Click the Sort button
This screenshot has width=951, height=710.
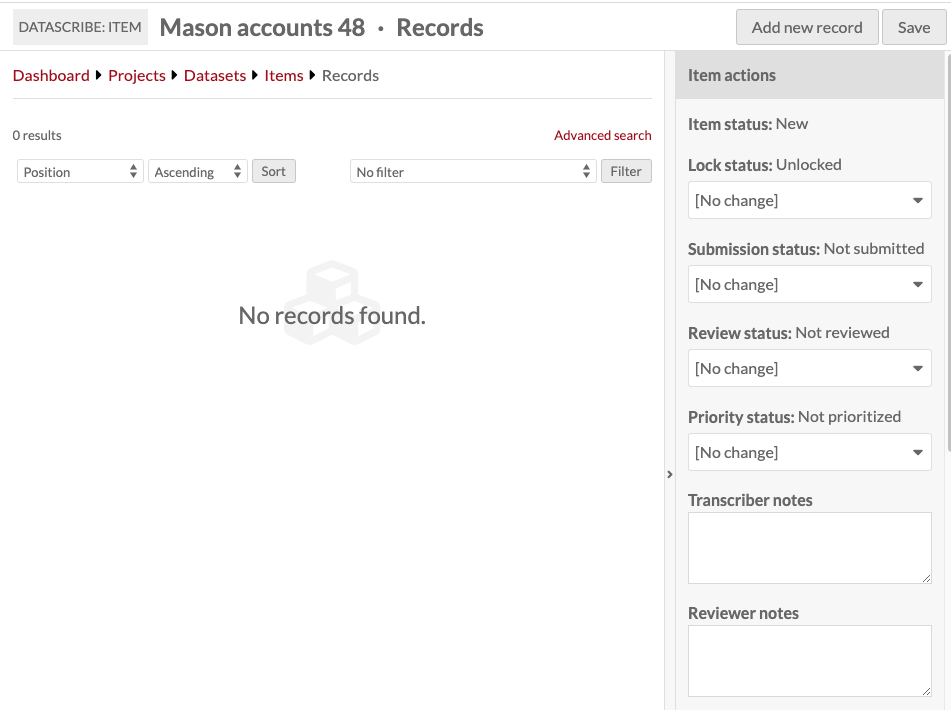[x=274, y=171]
